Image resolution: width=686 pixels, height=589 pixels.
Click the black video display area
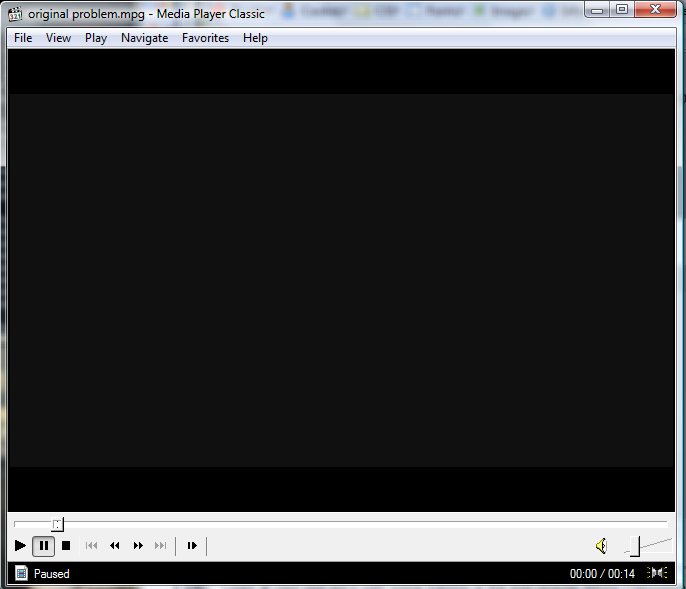tap(341, 280)
